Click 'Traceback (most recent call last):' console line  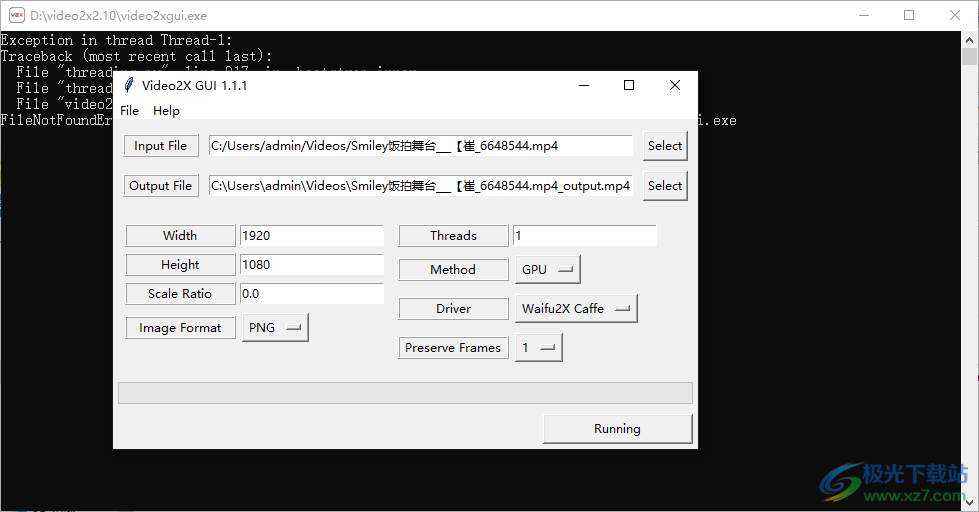point(136,56)
